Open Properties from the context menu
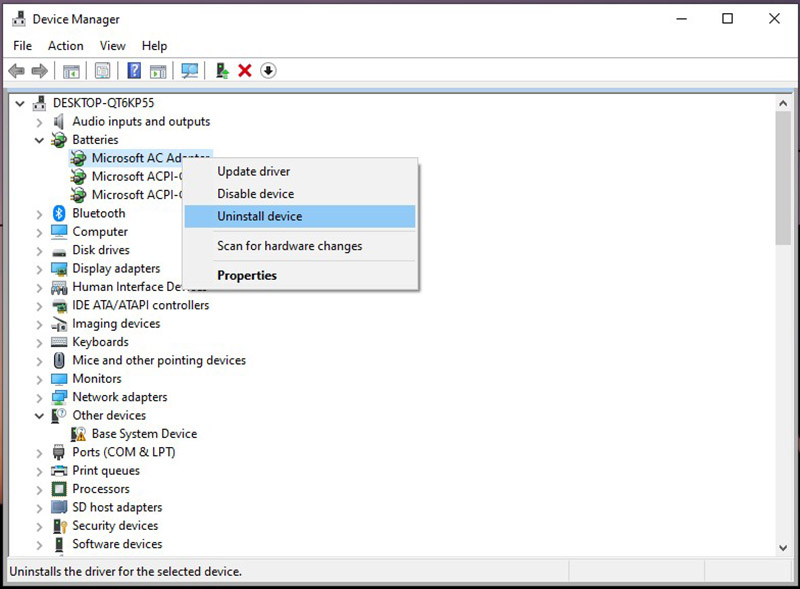Screen dimensions: 800x589 [x=300, y=276]
